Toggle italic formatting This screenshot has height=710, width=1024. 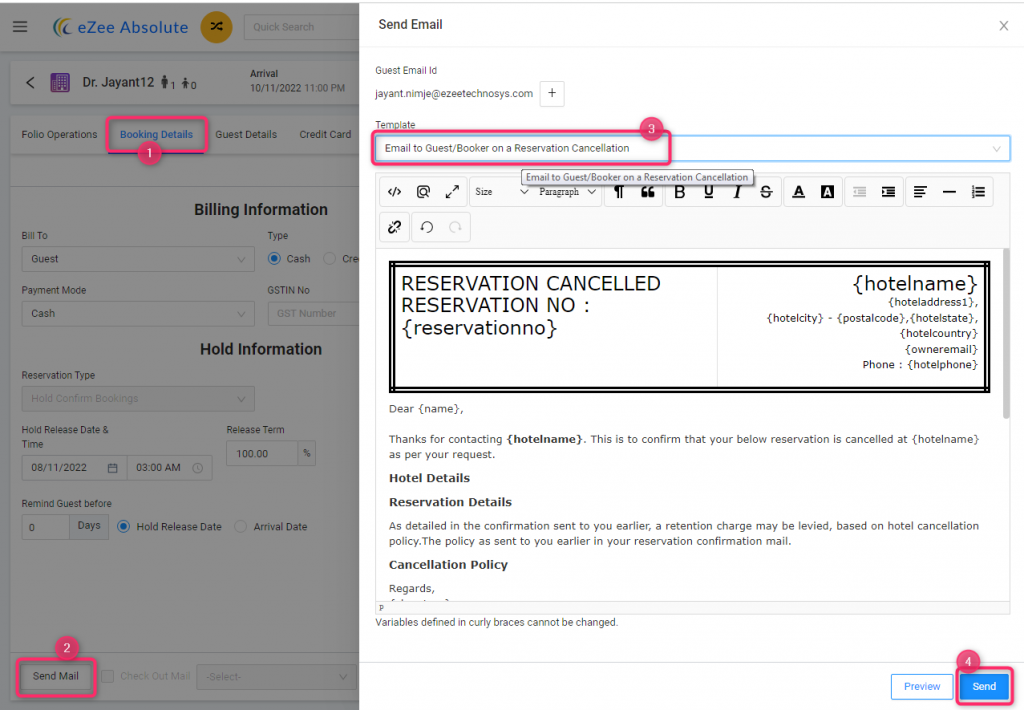(737, 192)
